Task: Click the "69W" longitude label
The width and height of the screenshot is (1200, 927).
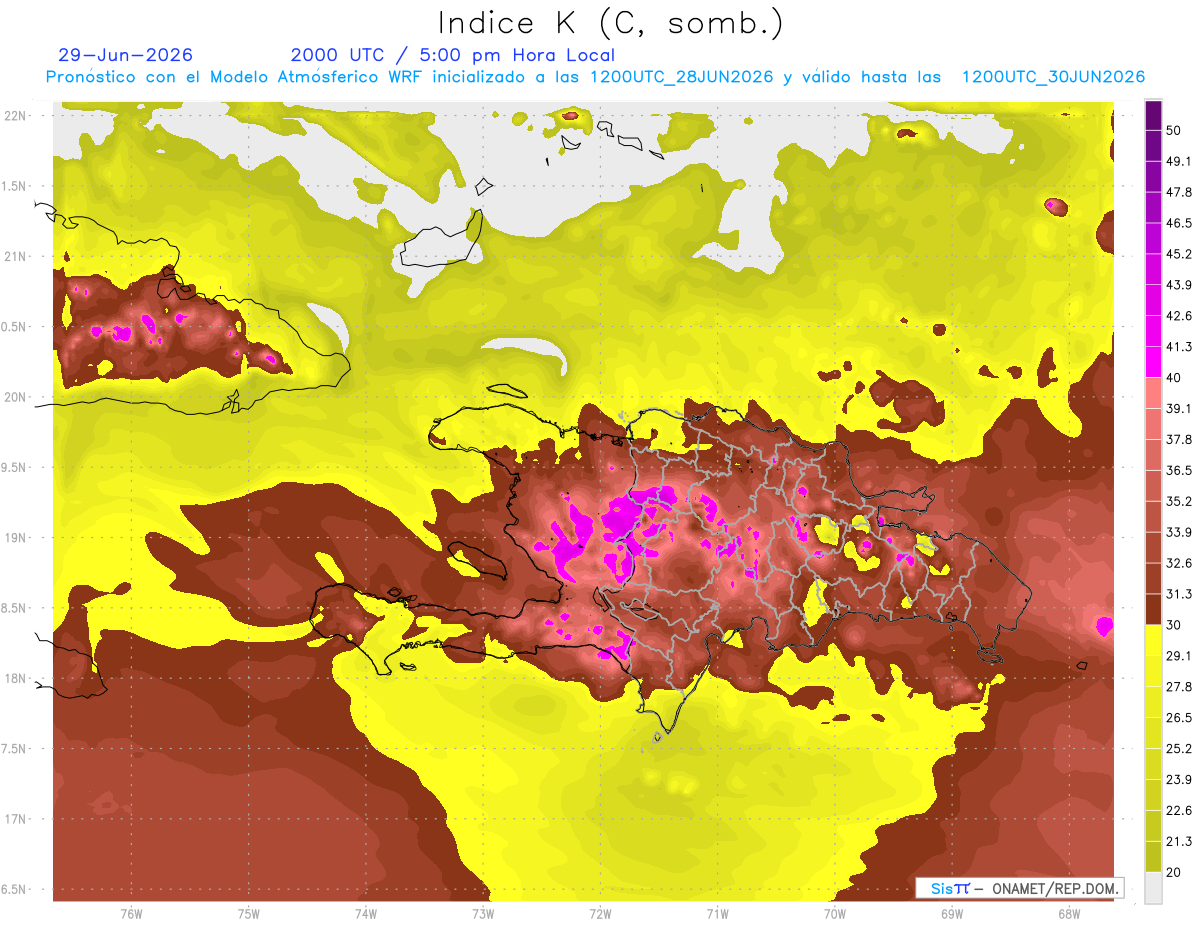Action: pyautogui.click(x=952, y=914)
